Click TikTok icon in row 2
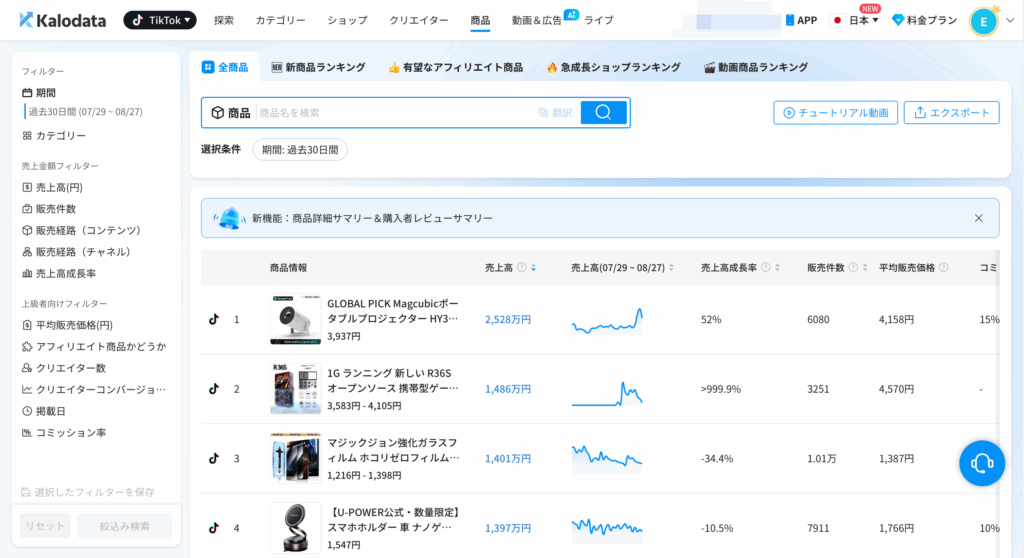This screenshot has width=1024, height=558. point(214,389)
